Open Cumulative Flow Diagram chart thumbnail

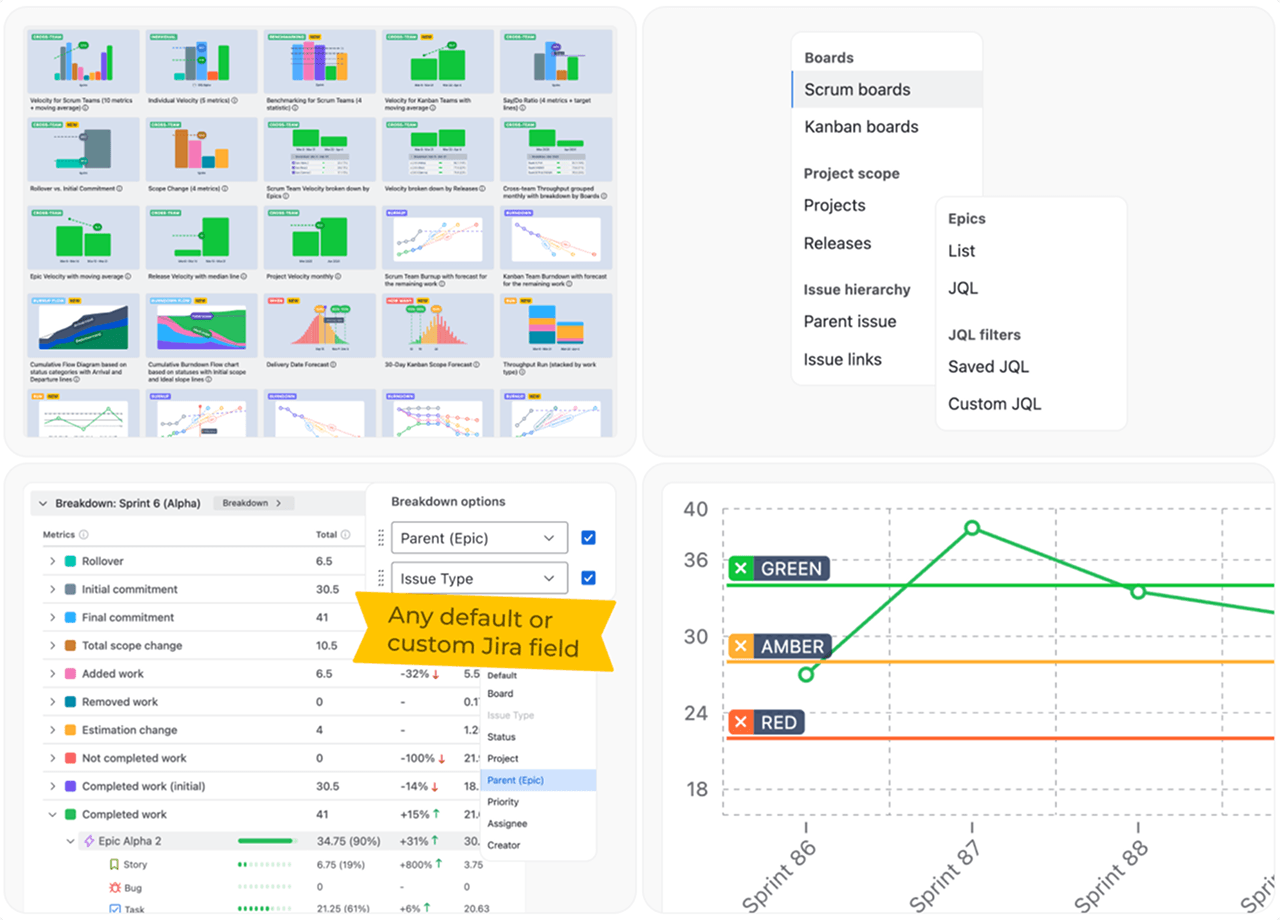(x=84, y=325)
